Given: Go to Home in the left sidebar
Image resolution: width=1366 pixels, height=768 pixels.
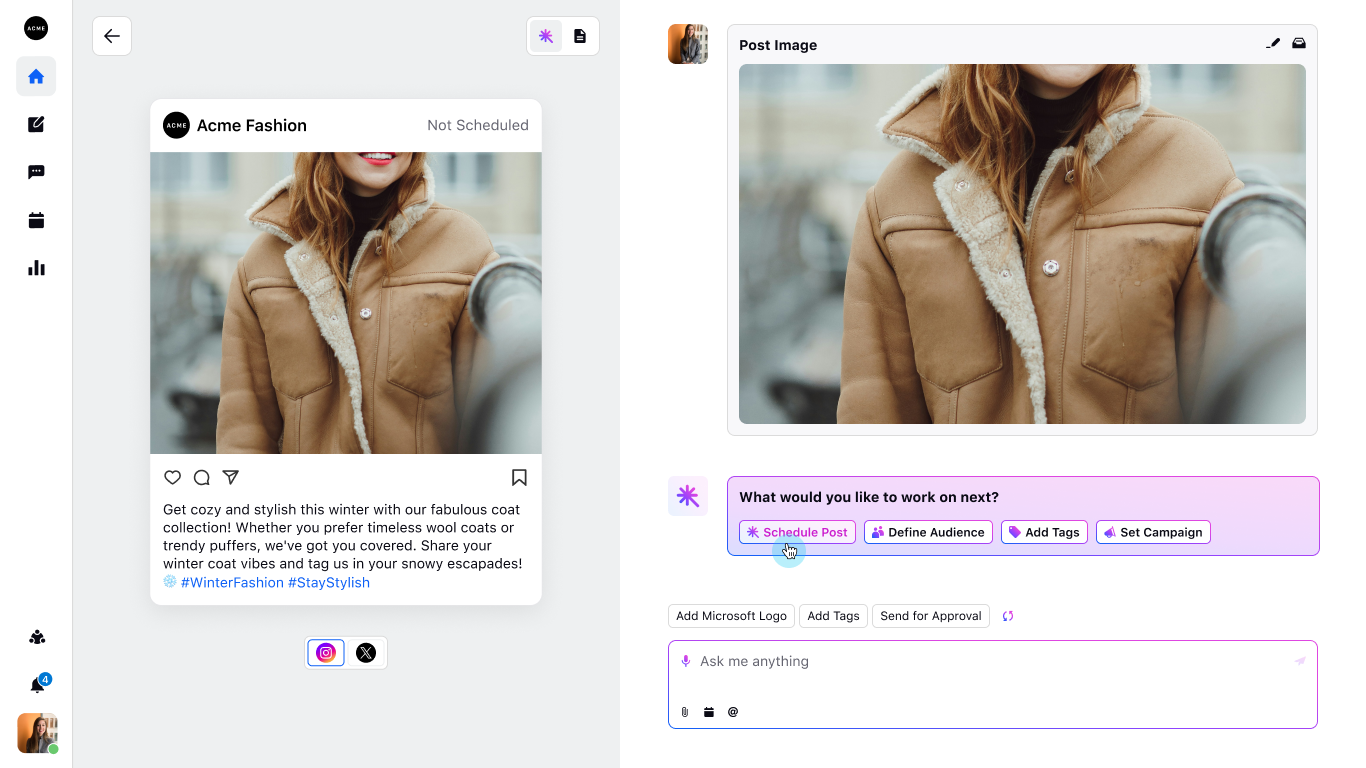Looking at the screenshot, I should click(36, 76).
